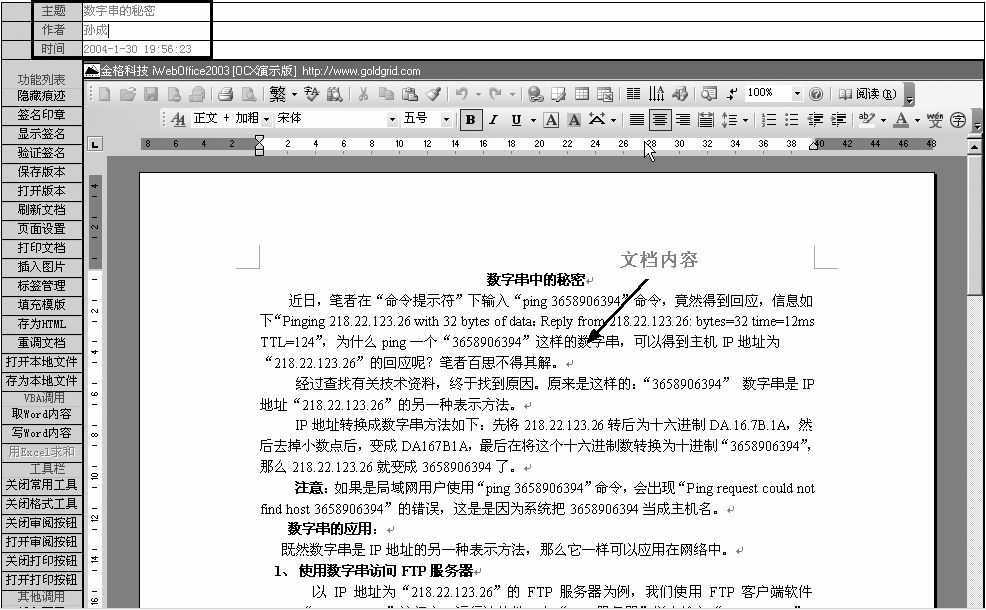The height and width of the screenshot is (610, 986).
Task: Click the 插入图片 button
Action: coord(41,267)
